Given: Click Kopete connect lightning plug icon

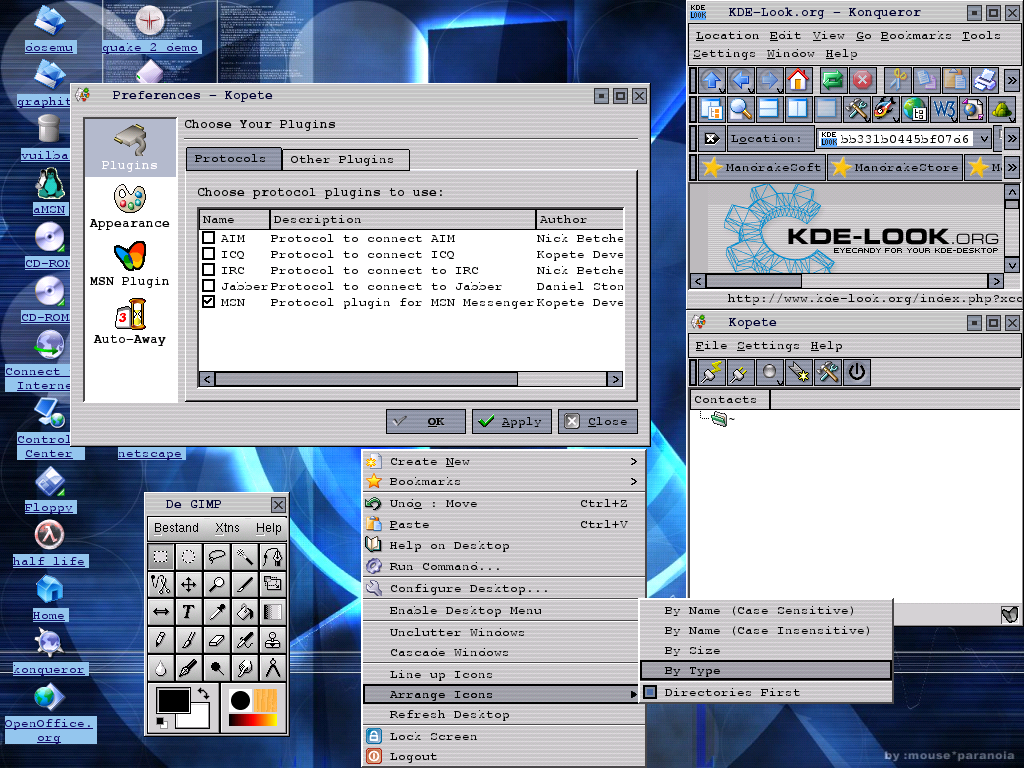Looking at the screenshot, I should [x=712, y=372].
